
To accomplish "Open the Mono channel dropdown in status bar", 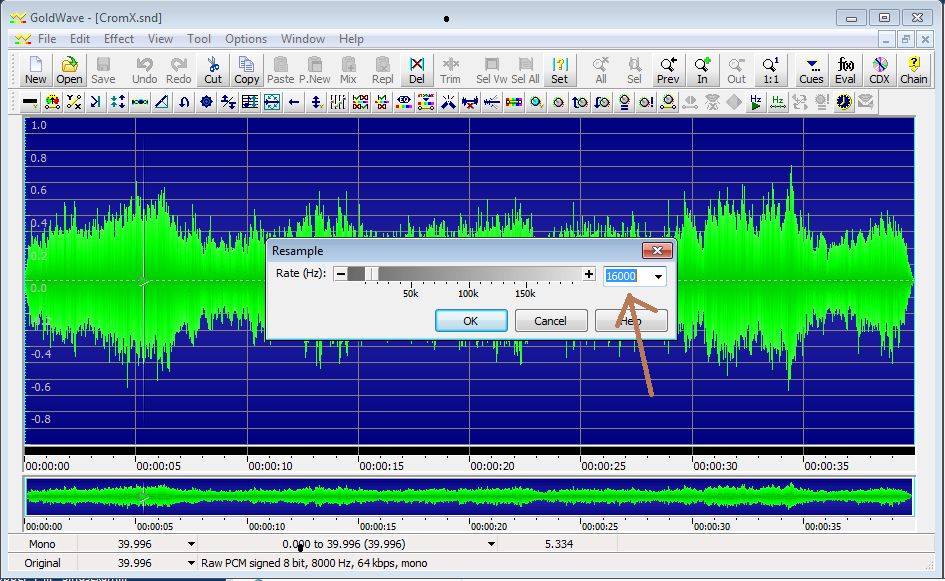I will pyautogui.click(x=191, y=544).
